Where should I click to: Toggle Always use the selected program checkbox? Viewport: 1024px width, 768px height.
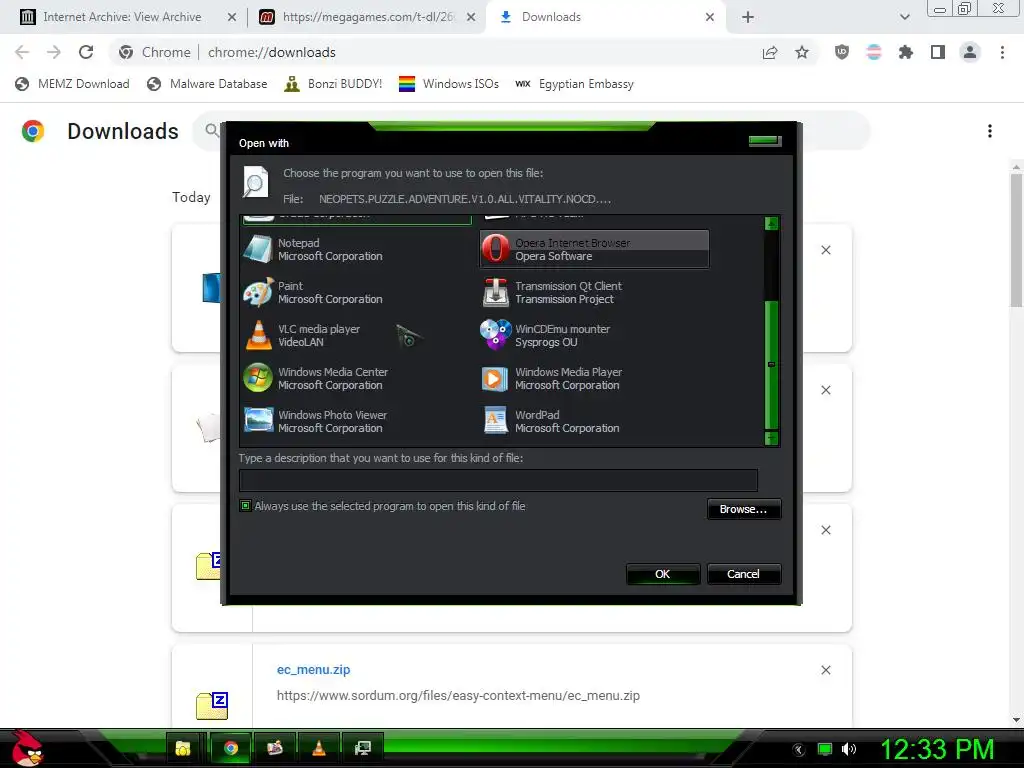pyautogui.click(x=246, y=505)
